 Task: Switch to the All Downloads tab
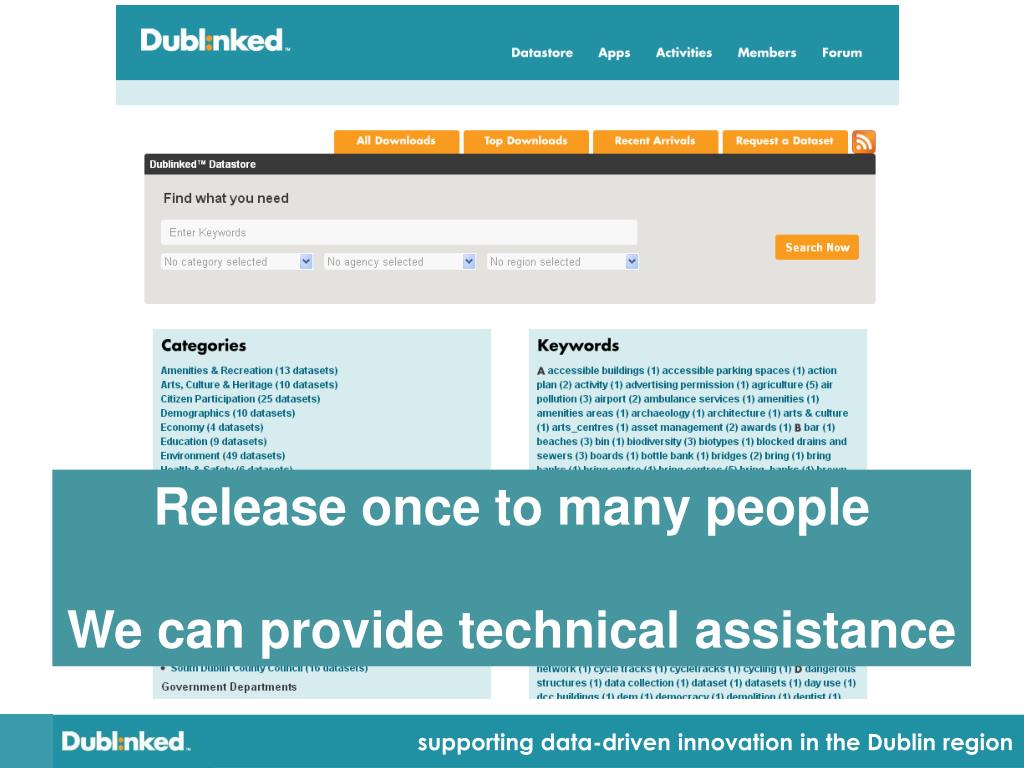tap(396, 141)
